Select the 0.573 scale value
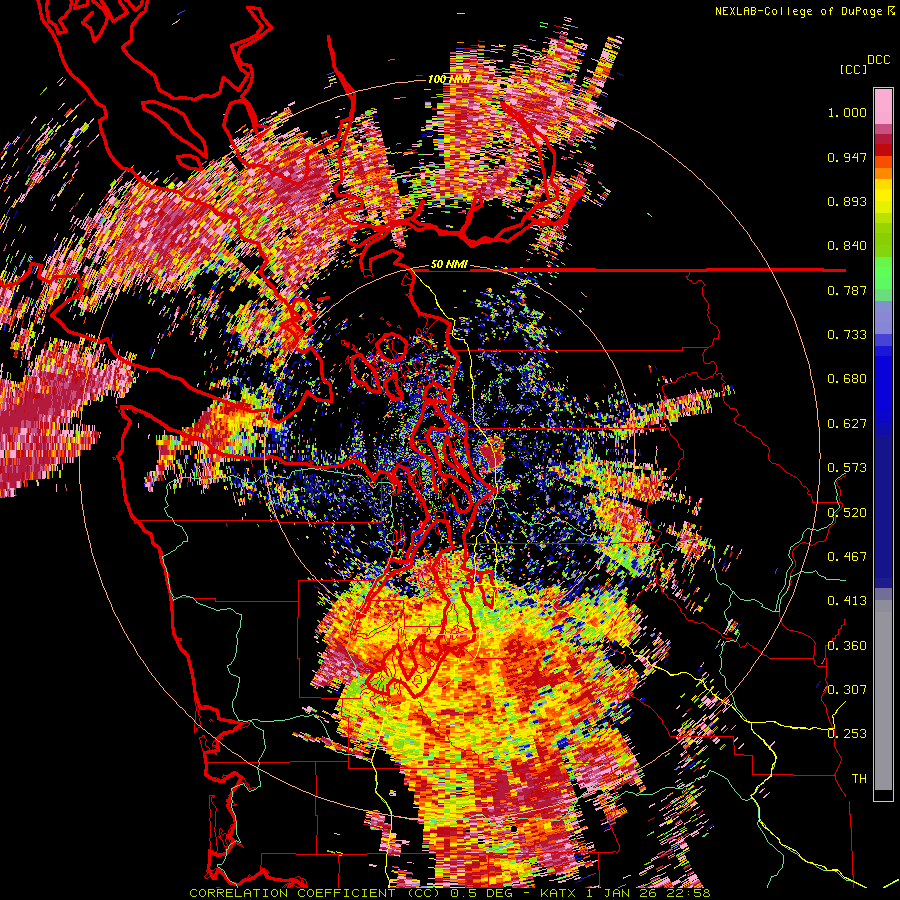The image size is (900, 900). click(x=847, y=468)
